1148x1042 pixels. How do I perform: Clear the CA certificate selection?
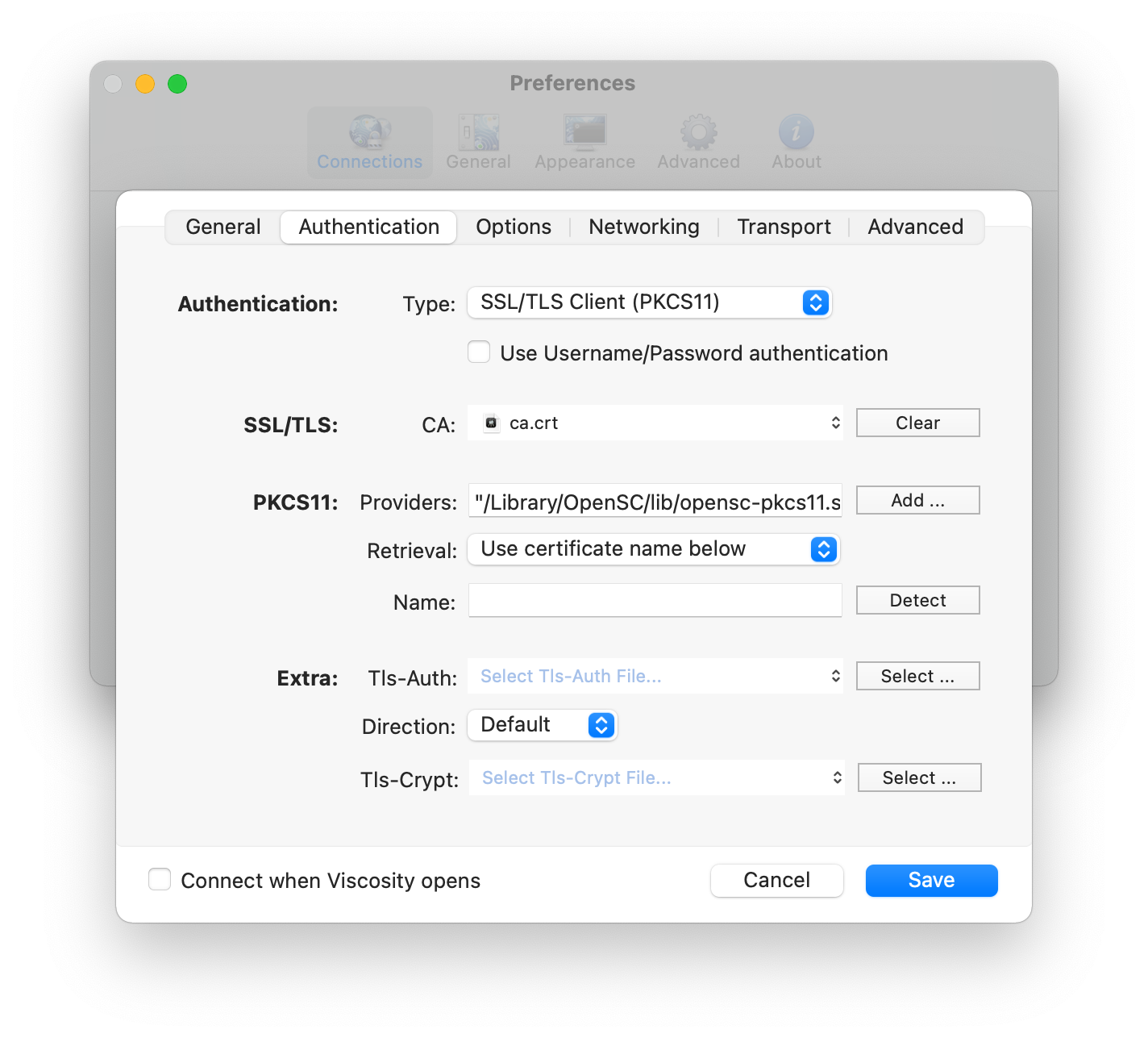click(917, 423)
